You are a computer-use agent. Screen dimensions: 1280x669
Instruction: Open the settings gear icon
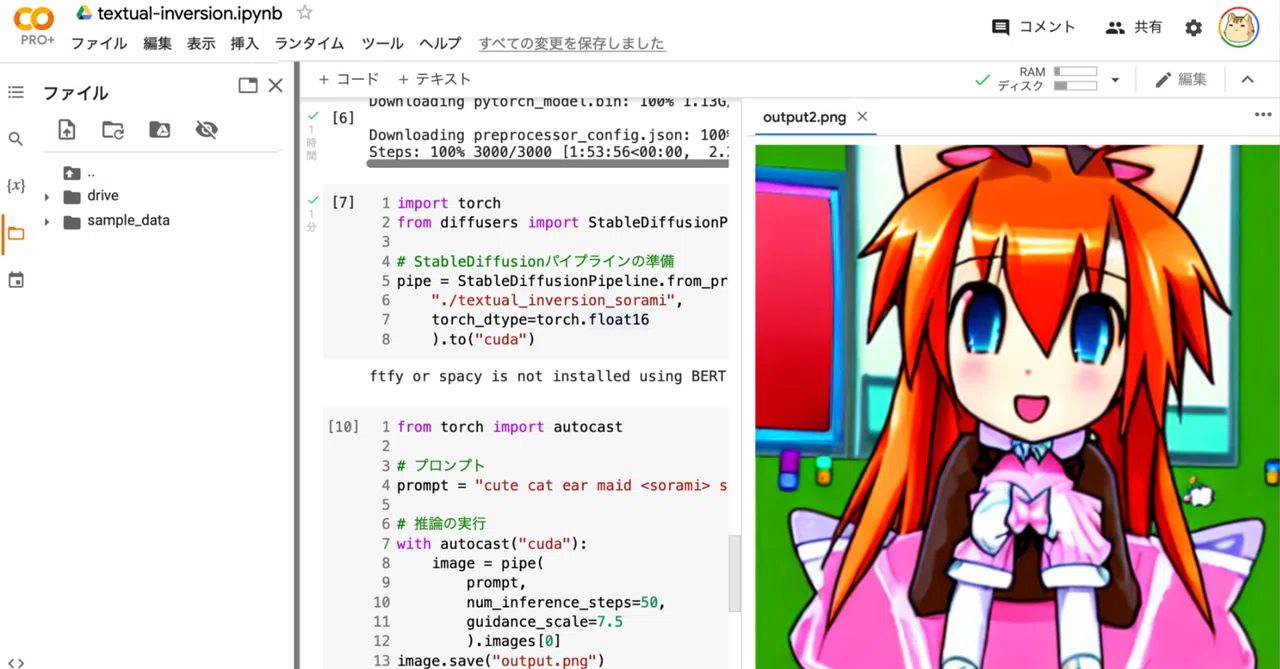pyautogui.click(x=1193, y=28)
